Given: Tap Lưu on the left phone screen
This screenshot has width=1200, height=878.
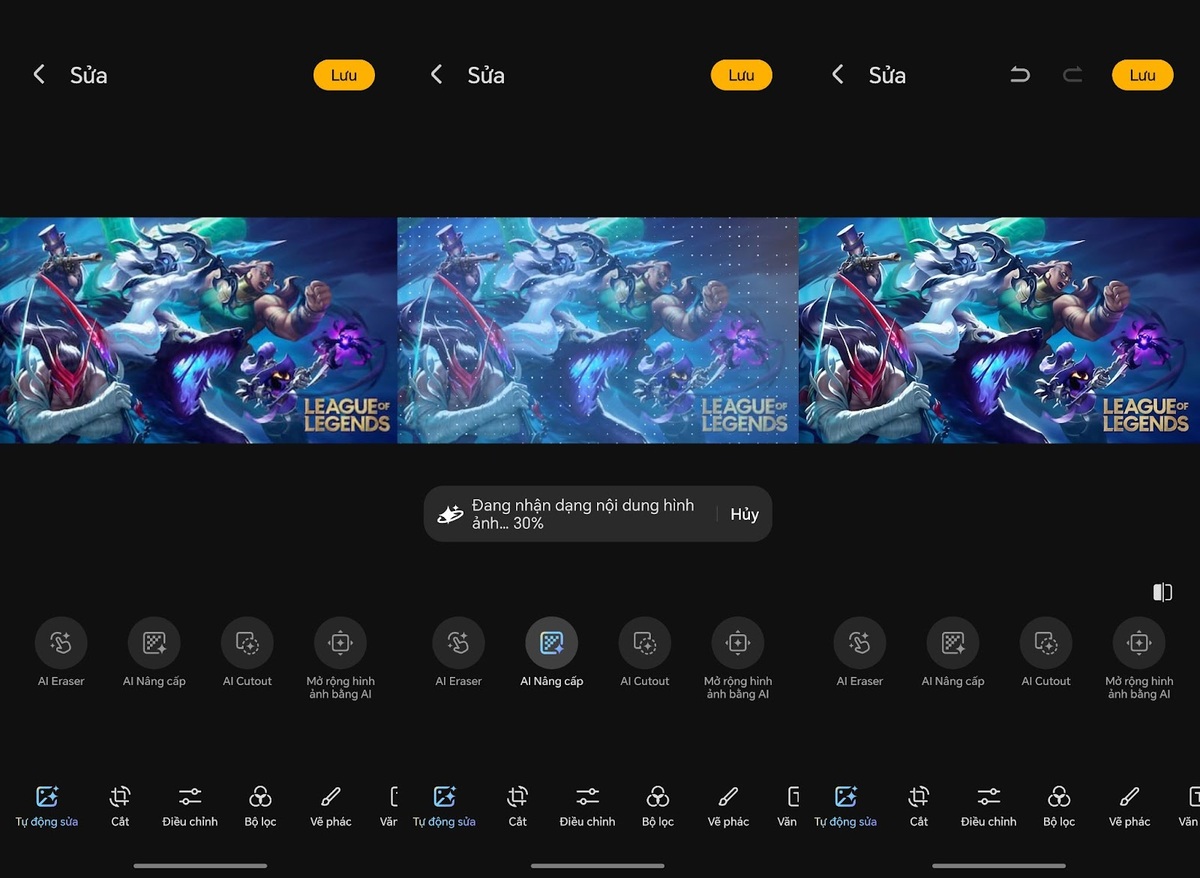Looking at the screenshot, I should (344, 75).
